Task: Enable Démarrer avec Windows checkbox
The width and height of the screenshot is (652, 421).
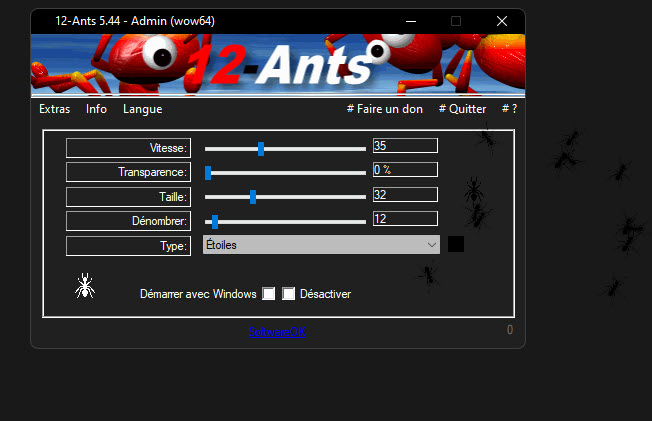Action: point(268,294)
